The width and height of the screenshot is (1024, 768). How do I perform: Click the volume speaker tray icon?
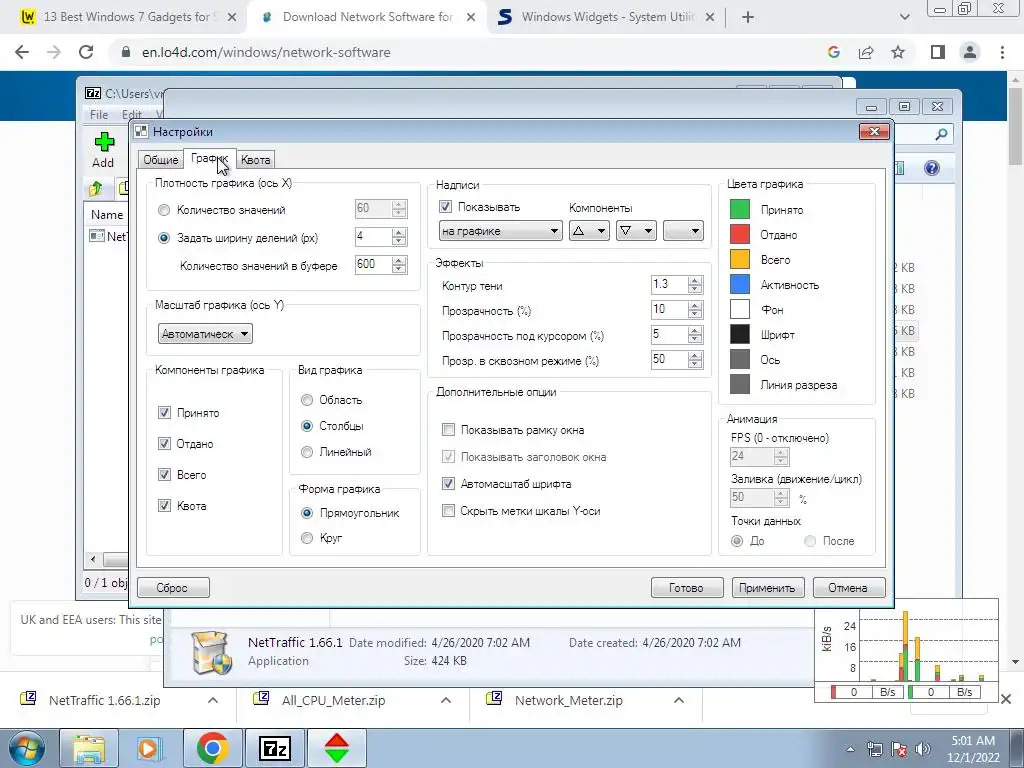[x=923, y=748]
